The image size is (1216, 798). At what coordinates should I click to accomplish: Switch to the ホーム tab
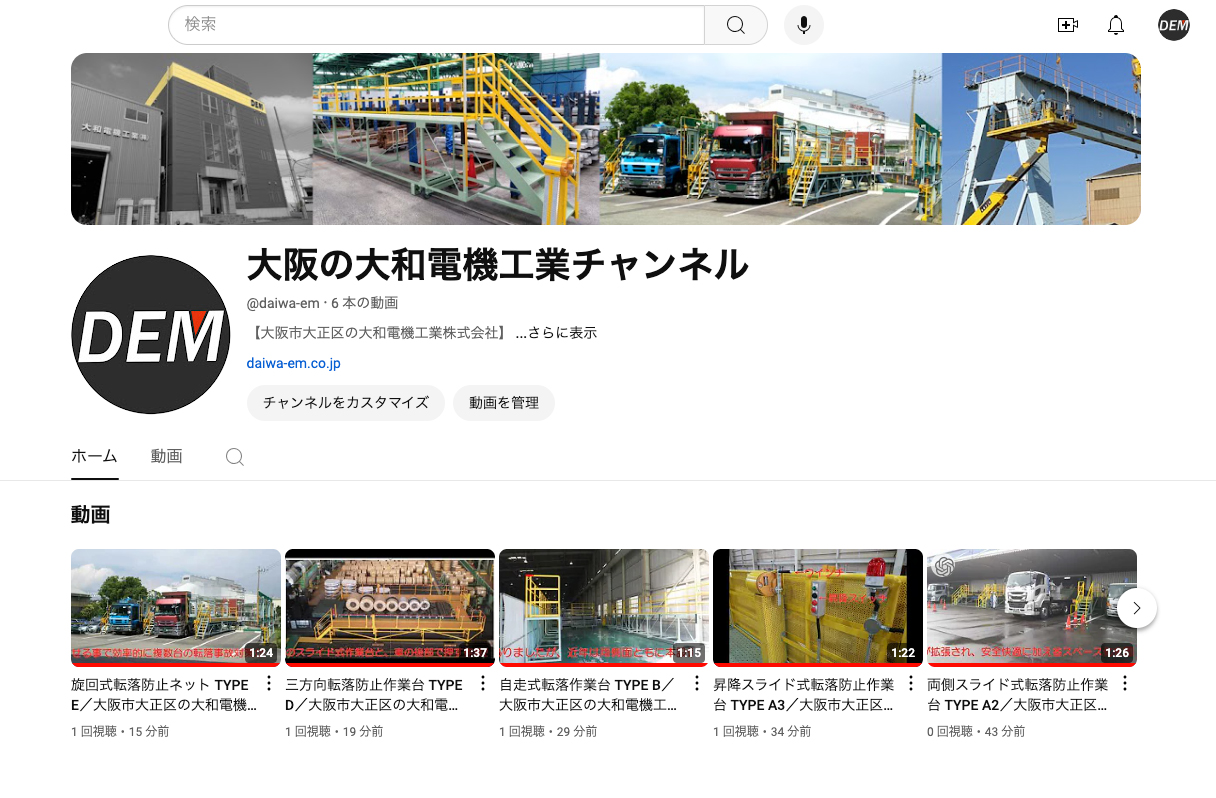[94, 456]
